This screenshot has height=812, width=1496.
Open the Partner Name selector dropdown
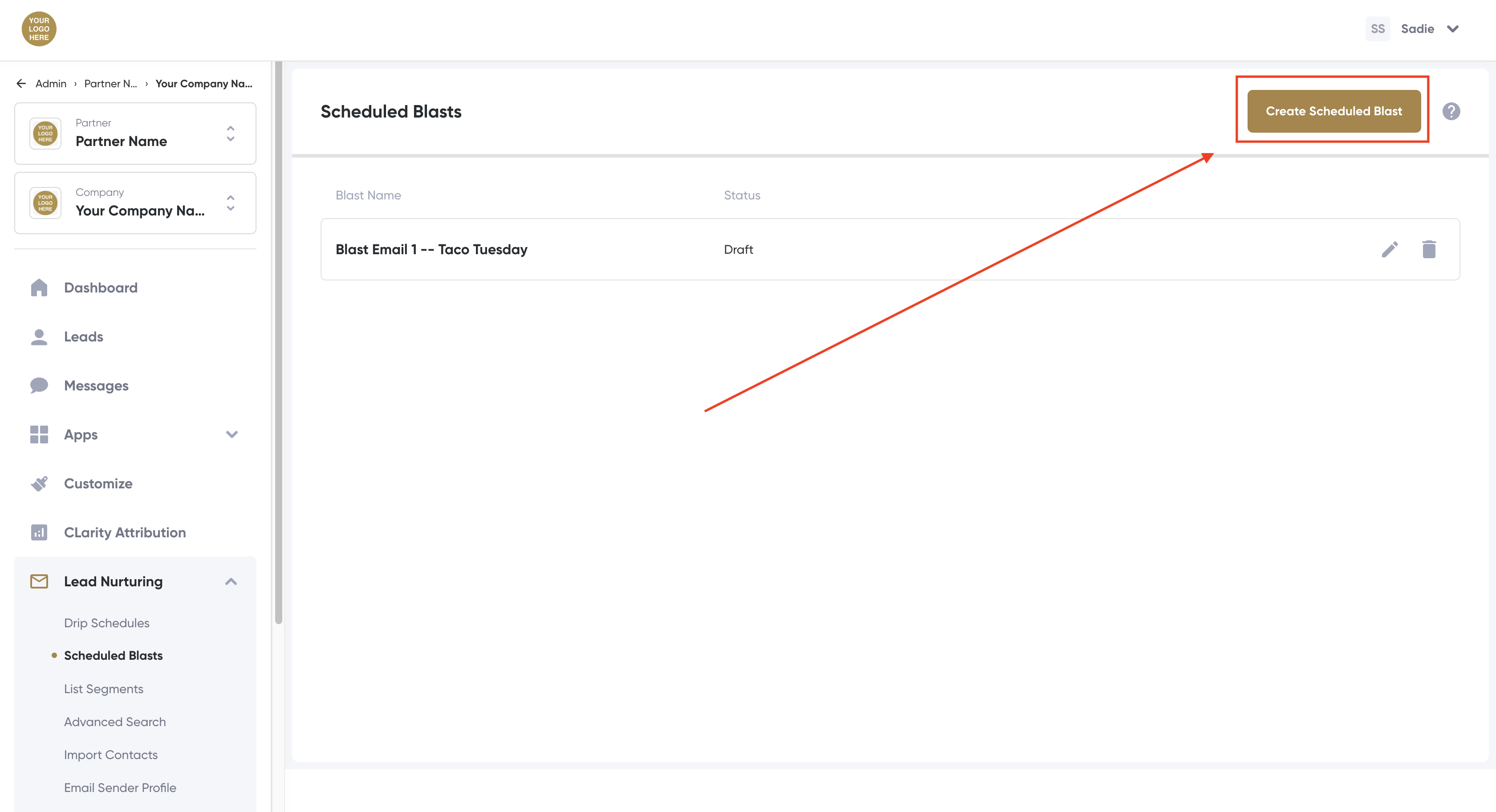coord(231,134)
